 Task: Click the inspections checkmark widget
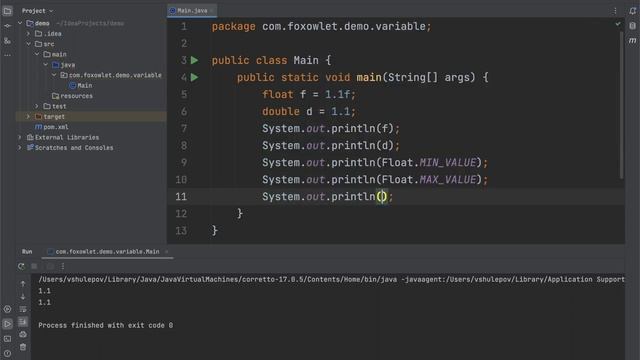point(618,24)
